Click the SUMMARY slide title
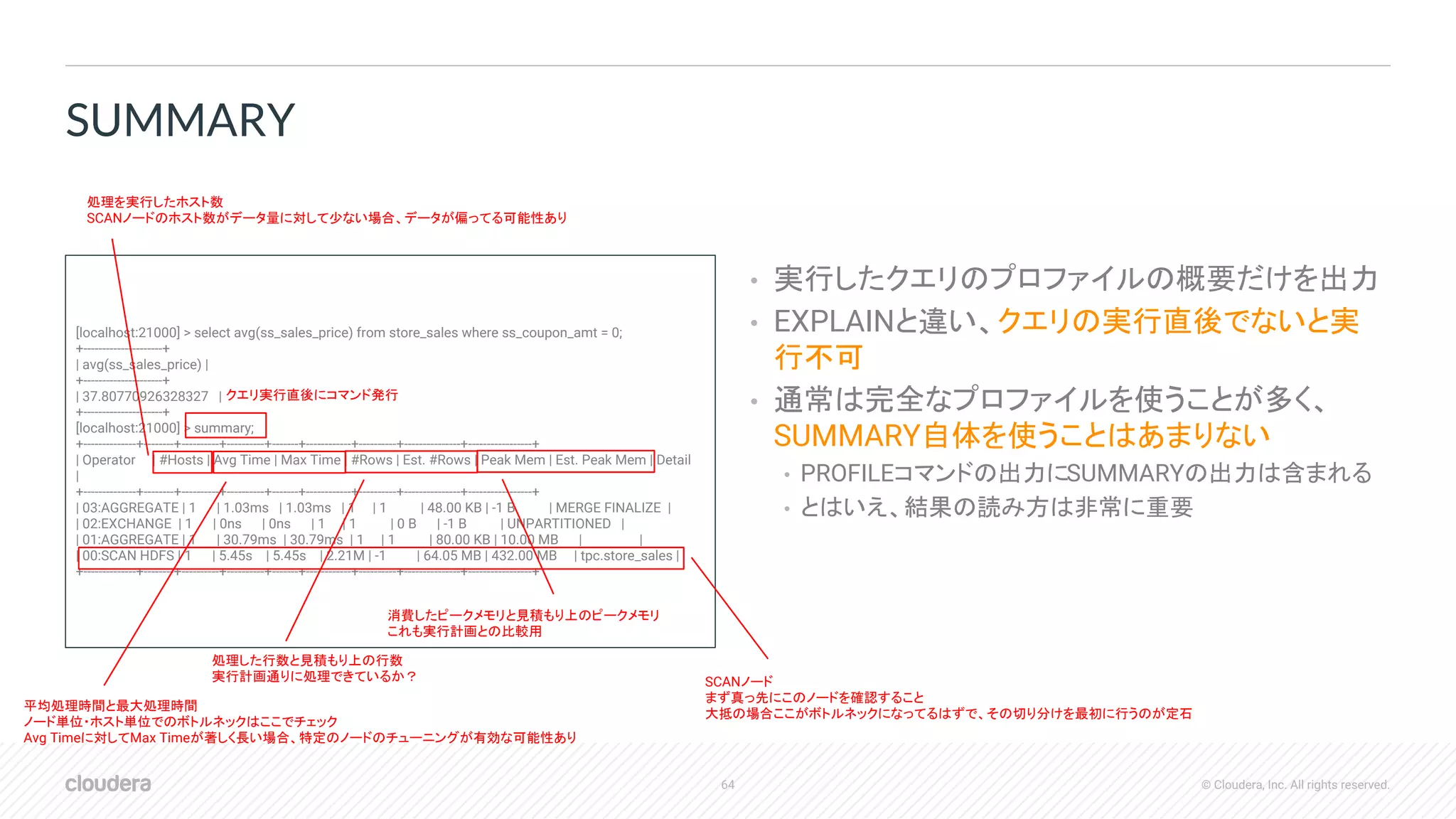Viewport: 1456px width, 819px height. [x=180, y=119]
